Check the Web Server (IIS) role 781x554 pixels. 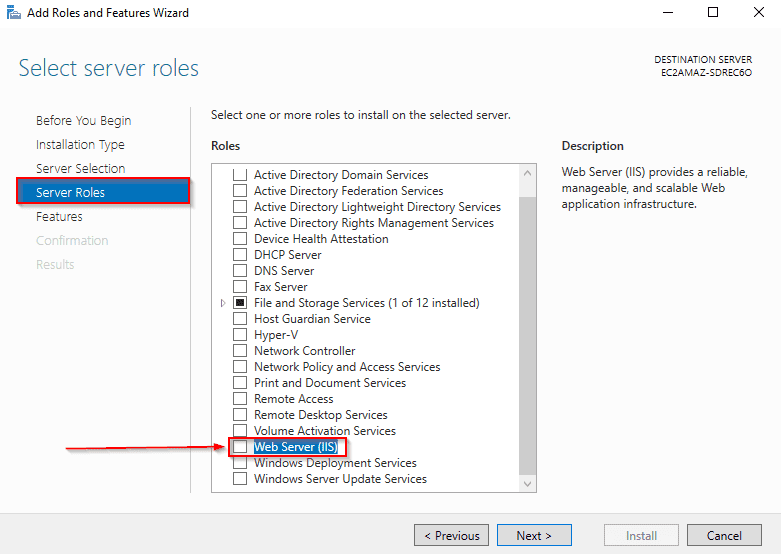[240, 447]
